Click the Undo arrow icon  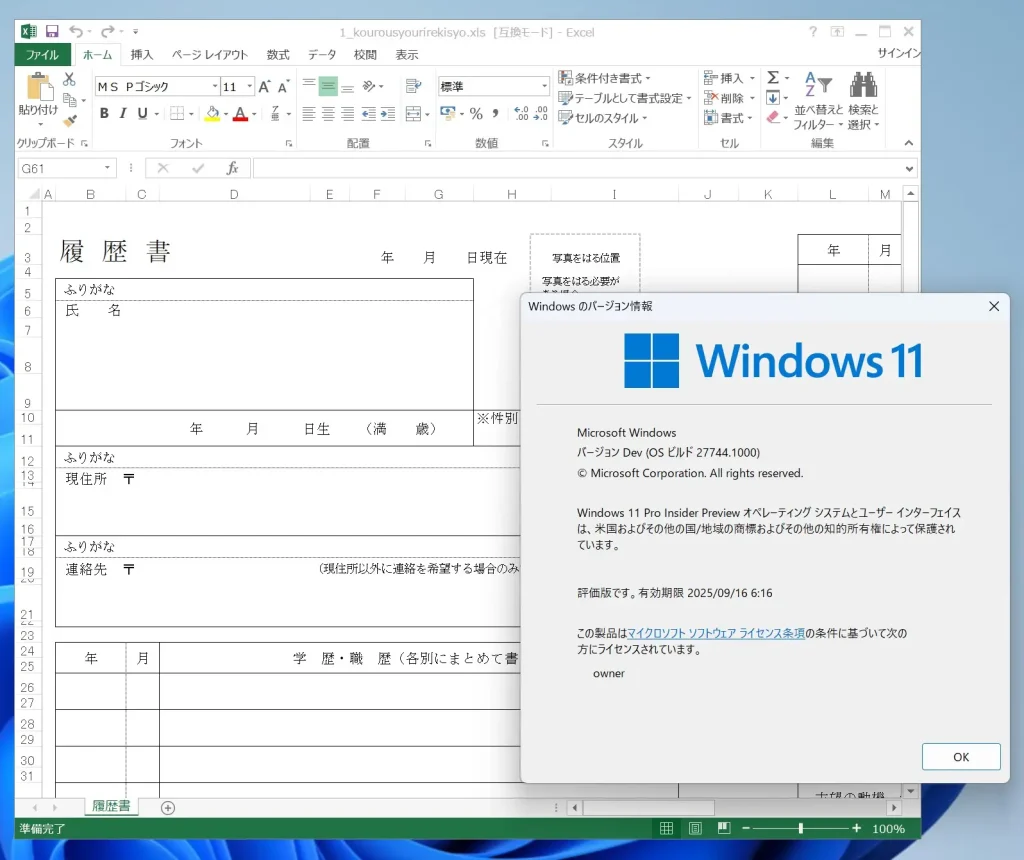(76, 31)
